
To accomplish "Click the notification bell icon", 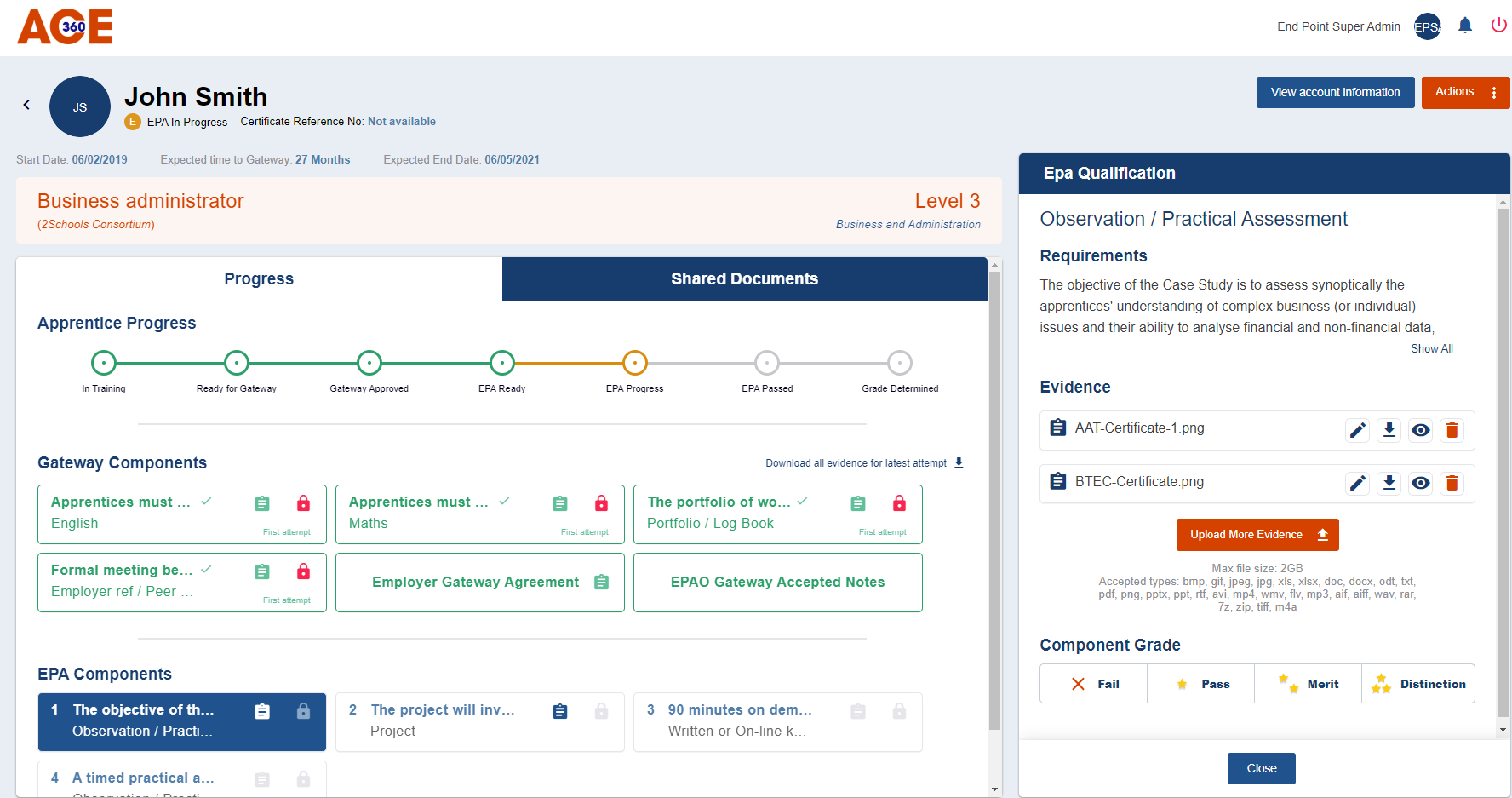I will tap(1464, 26).
